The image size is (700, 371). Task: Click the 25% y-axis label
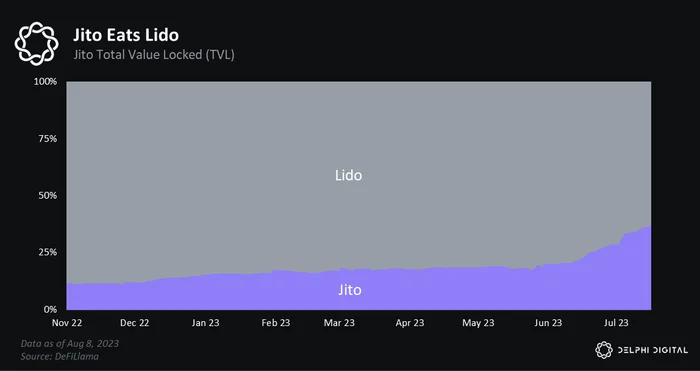tap(48, 252)
